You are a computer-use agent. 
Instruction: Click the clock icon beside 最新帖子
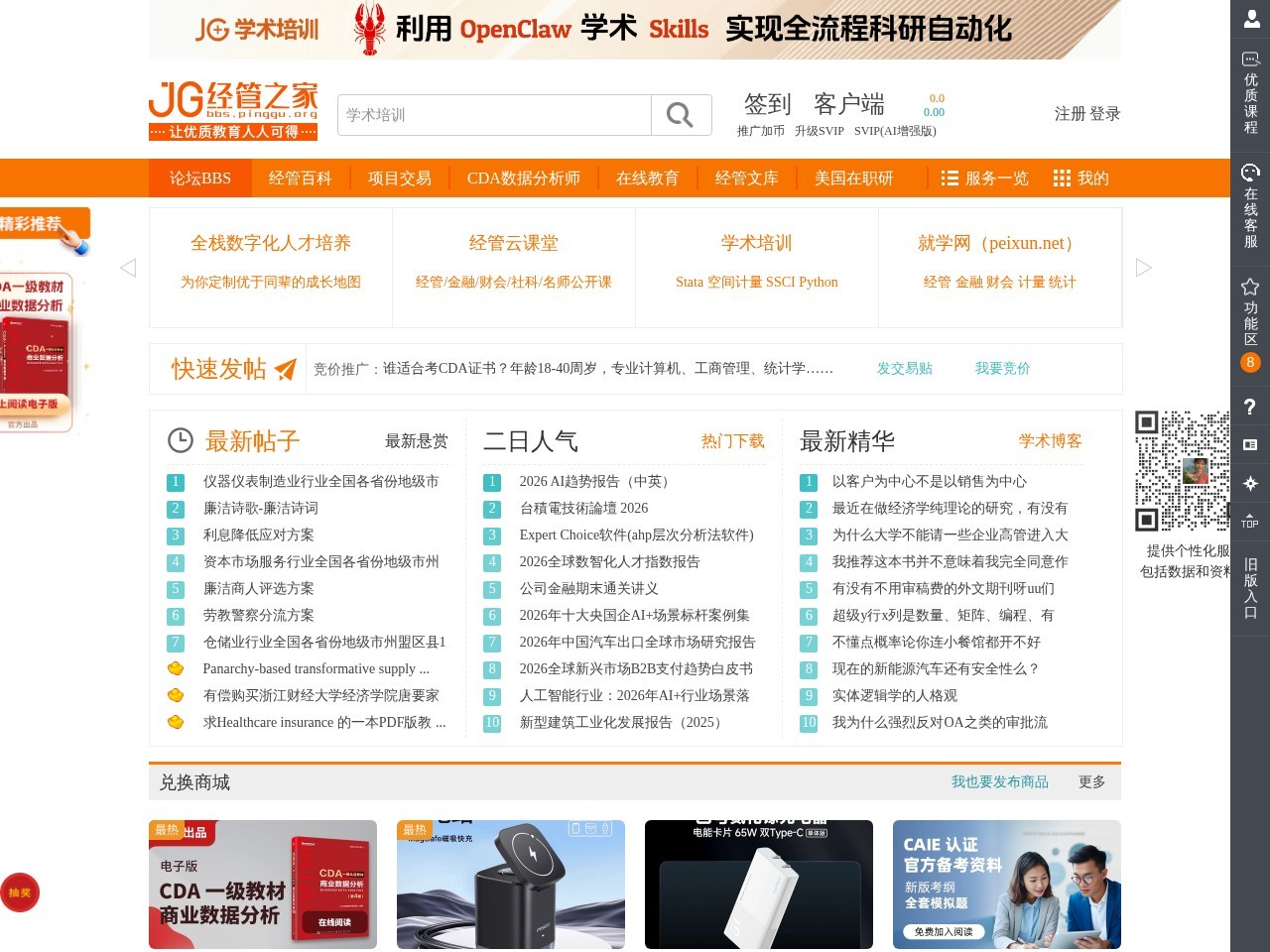(x=180, y=440)
